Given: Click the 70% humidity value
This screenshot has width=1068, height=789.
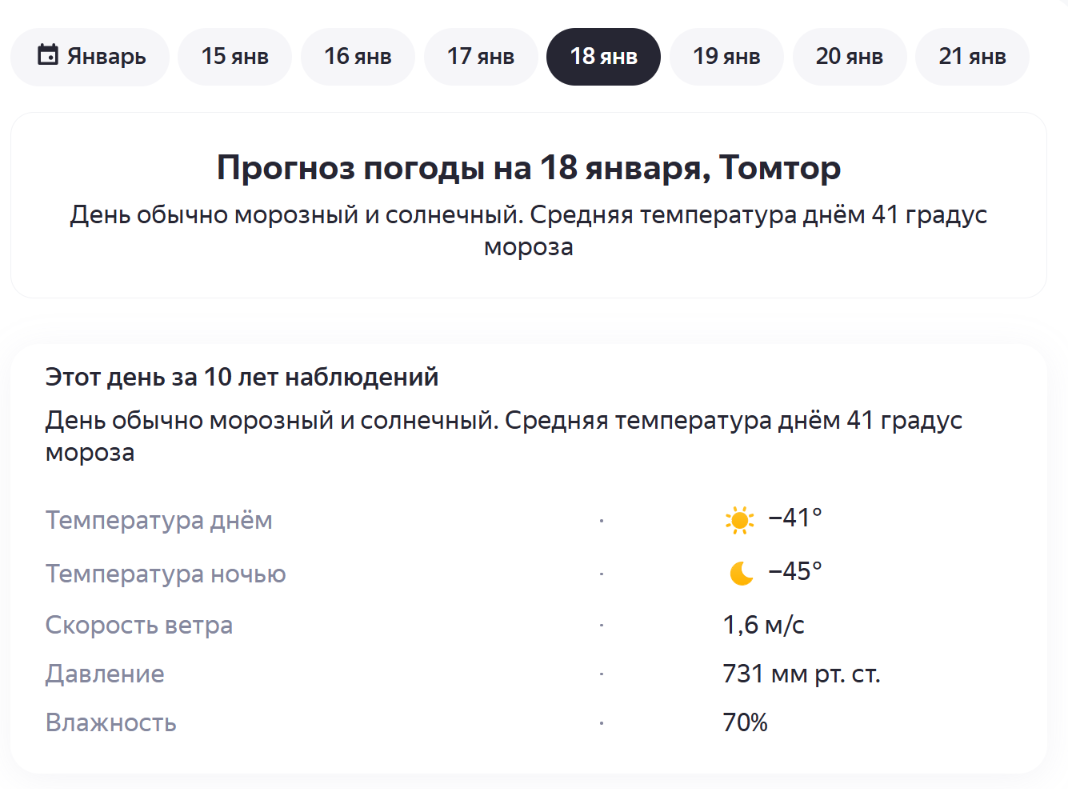Looking at the screenshot, I should point(745,722).
